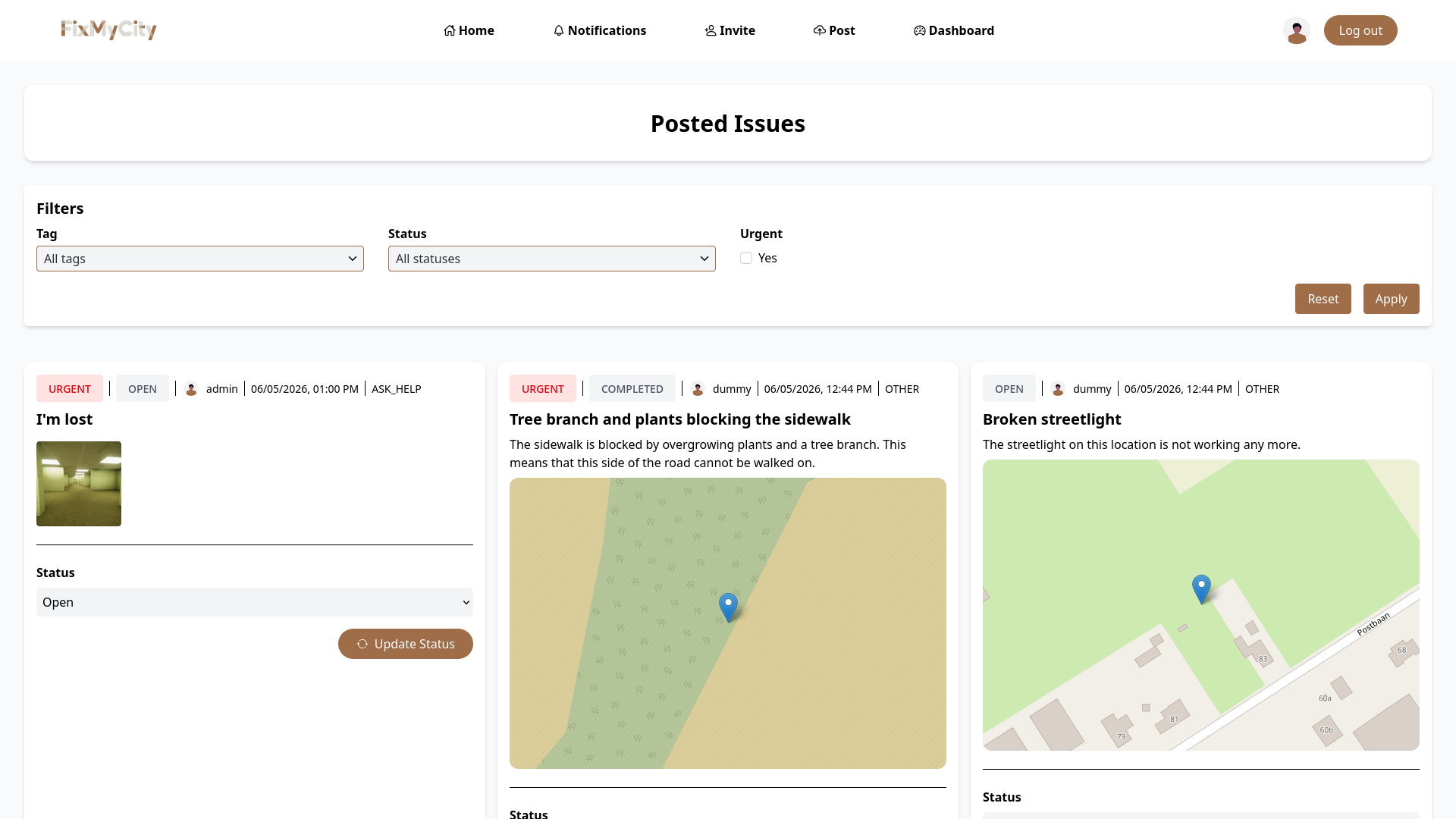Click the cloud upload icon beside Post
Image resolution: width=1456 pixels, height=819 pixels.
(820, 30)
